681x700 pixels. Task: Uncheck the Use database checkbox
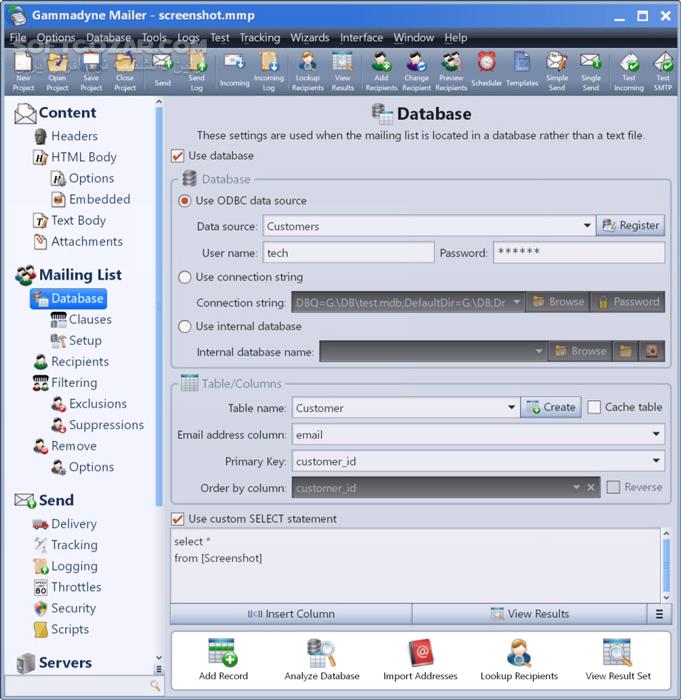click(177, 156)
